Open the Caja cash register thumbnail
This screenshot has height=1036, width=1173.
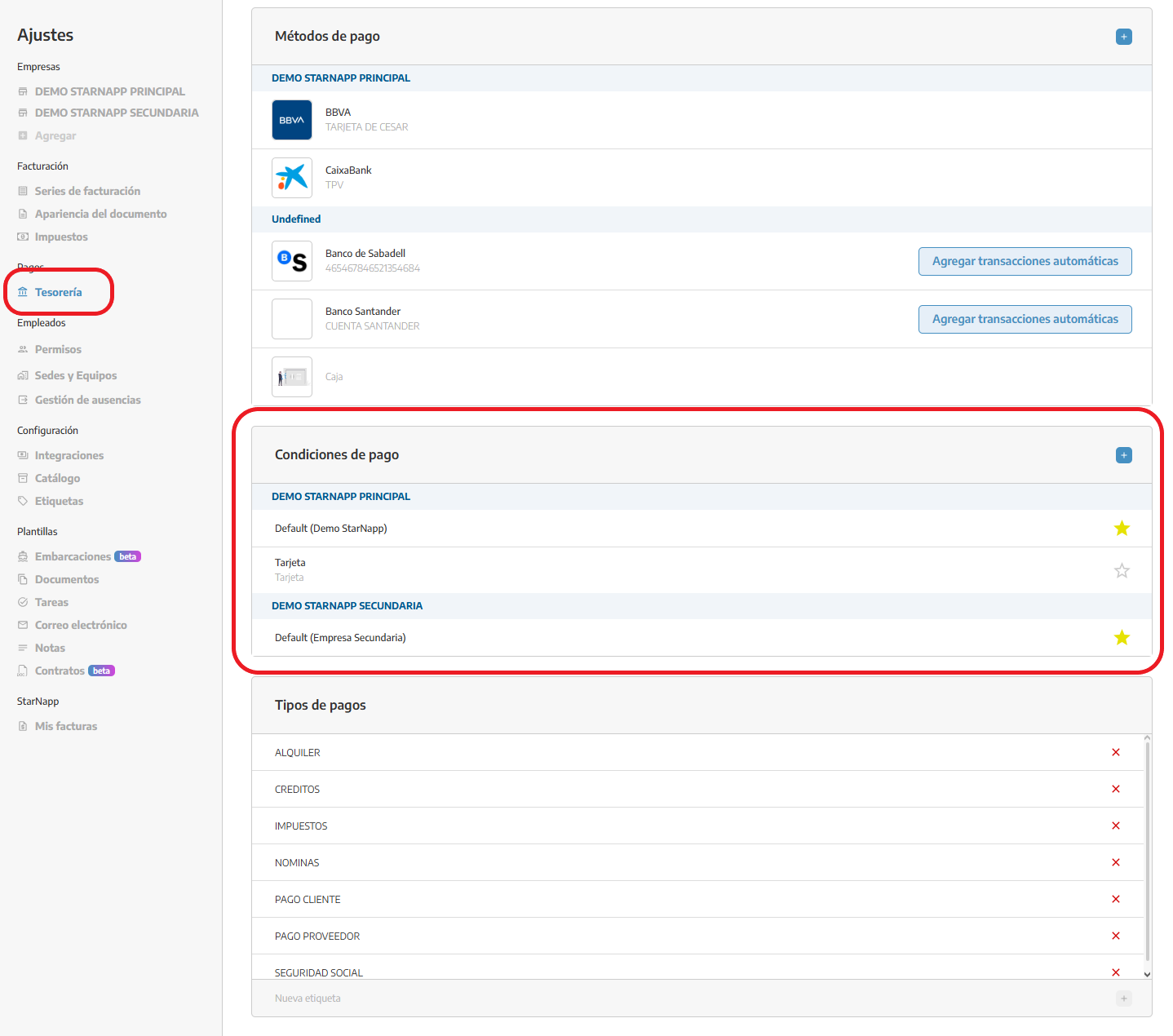291,377
